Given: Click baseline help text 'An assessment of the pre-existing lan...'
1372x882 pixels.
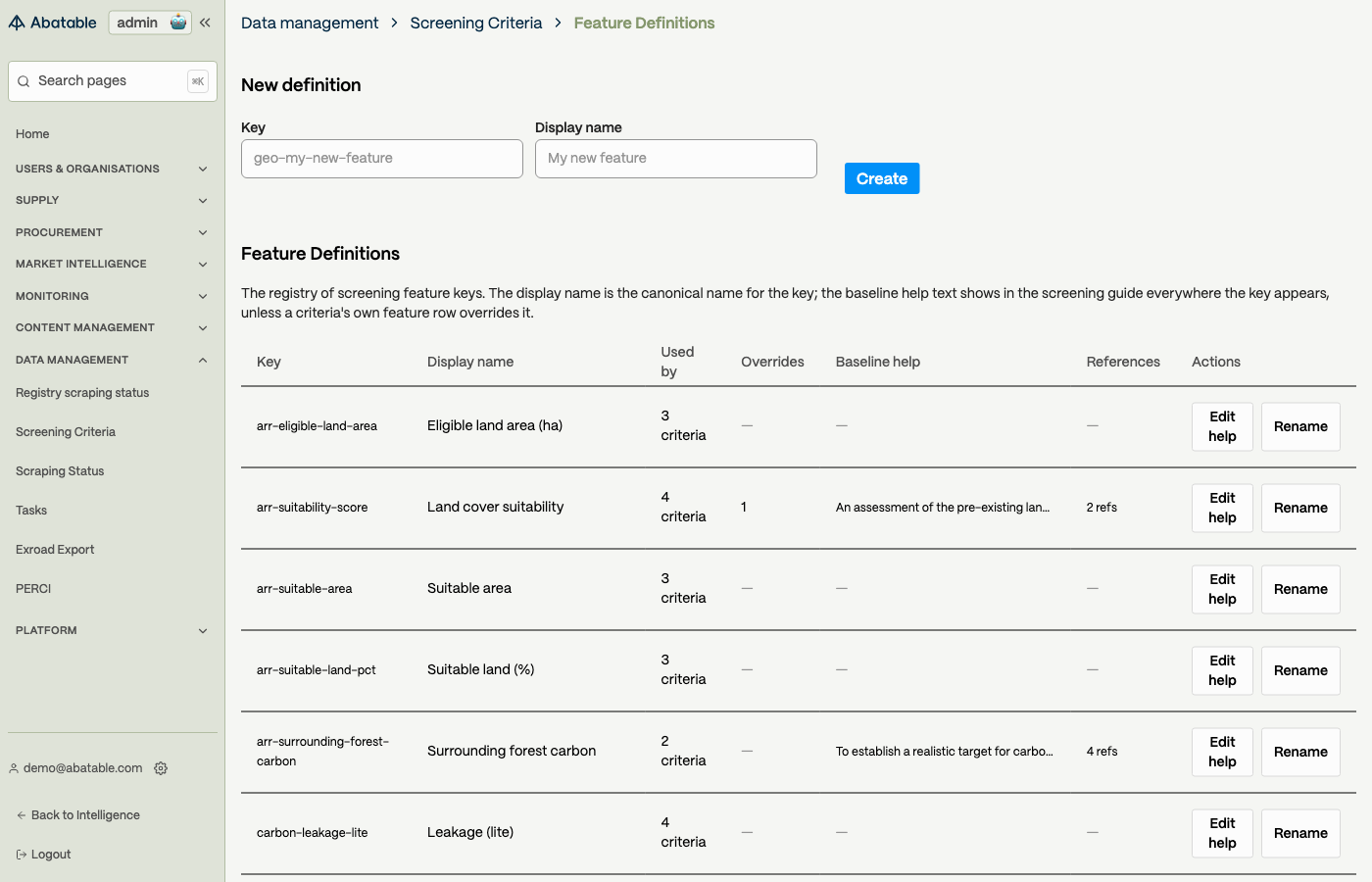Looking at the screenshot, I should click(943, 508).
